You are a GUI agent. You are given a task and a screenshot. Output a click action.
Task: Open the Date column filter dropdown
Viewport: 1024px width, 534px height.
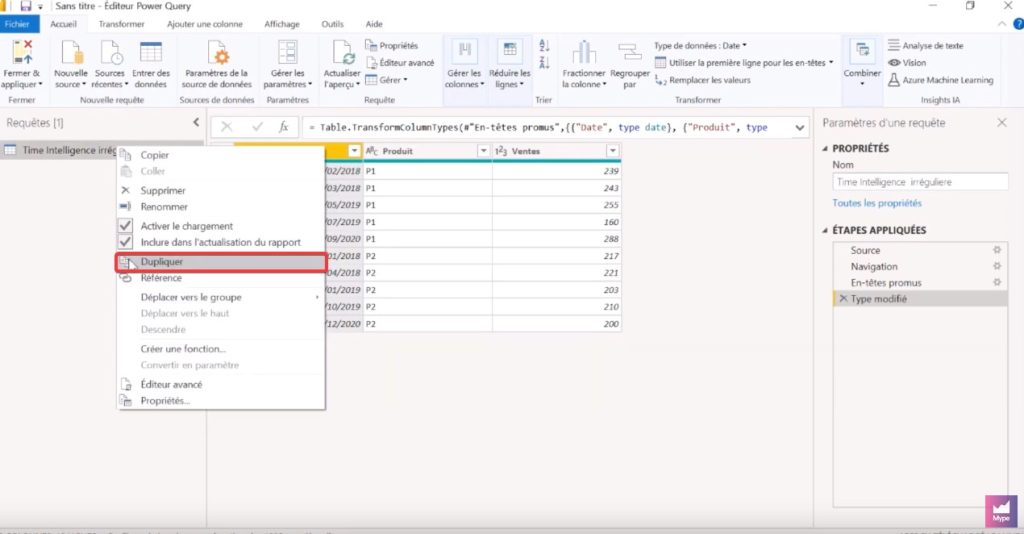[354, 151]
